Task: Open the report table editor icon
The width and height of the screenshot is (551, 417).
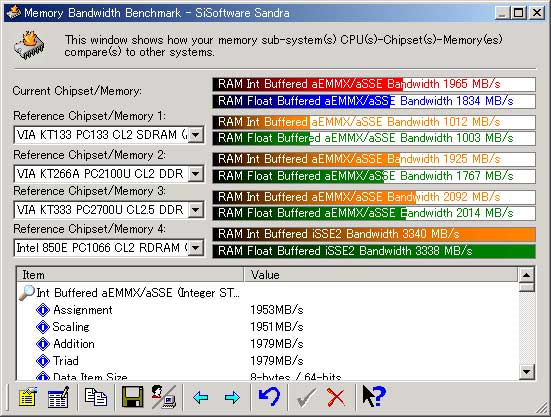Action: click(x=58, y=397)
